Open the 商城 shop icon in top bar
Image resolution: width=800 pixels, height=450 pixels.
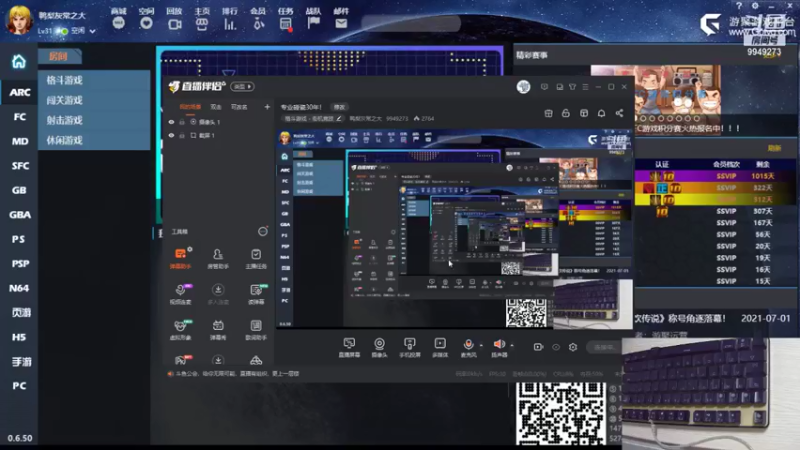118,23
